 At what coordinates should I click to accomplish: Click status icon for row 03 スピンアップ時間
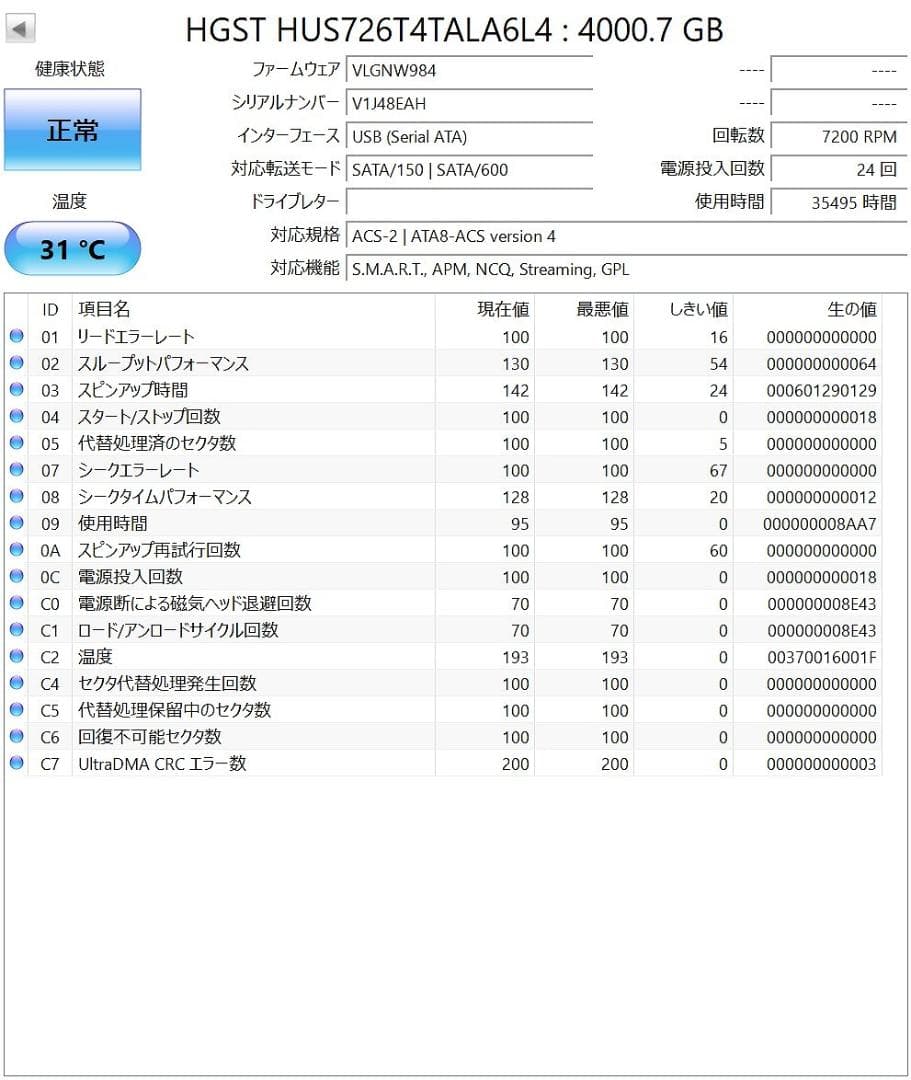point(17,390)
